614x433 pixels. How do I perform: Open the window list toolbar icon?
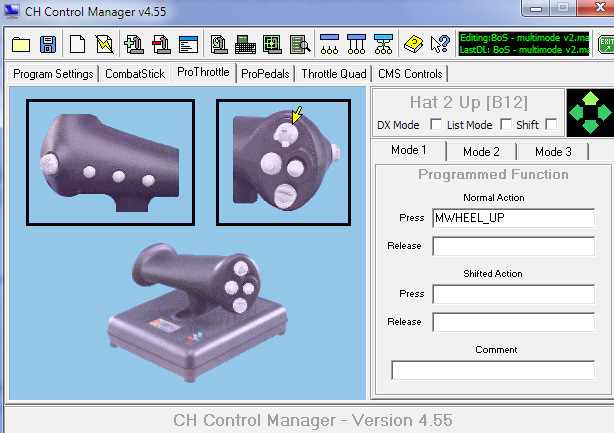(x=188, y=44)
